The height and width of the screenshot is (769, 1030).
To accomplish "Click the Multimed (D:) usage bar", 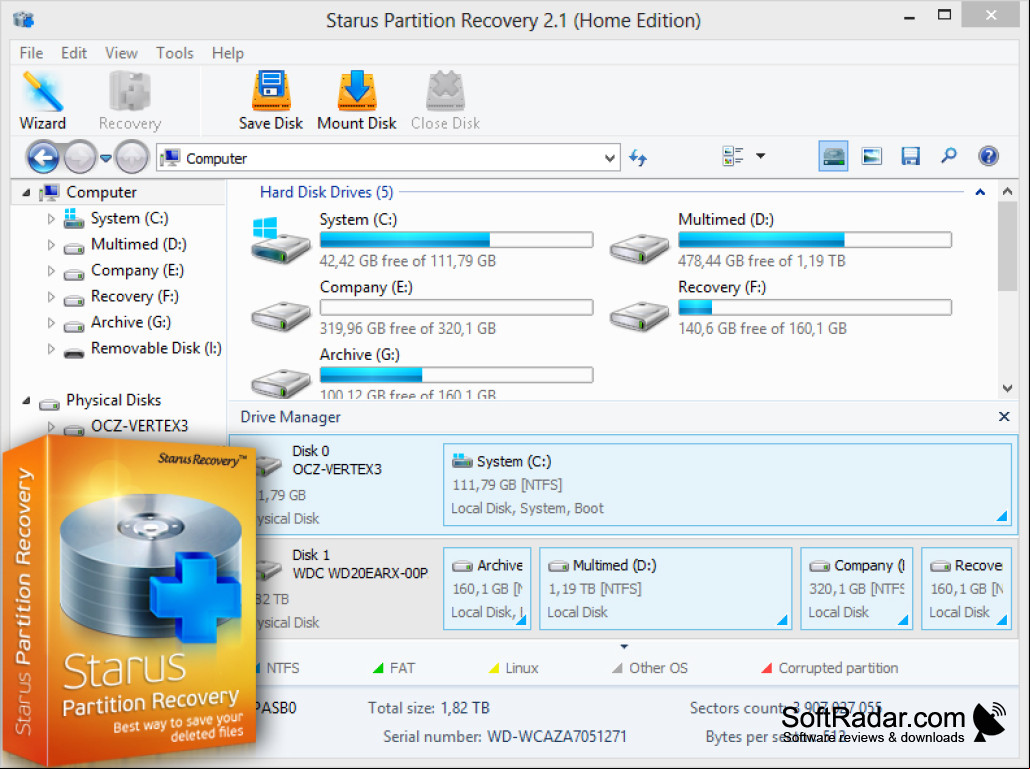I will point(815,240).
